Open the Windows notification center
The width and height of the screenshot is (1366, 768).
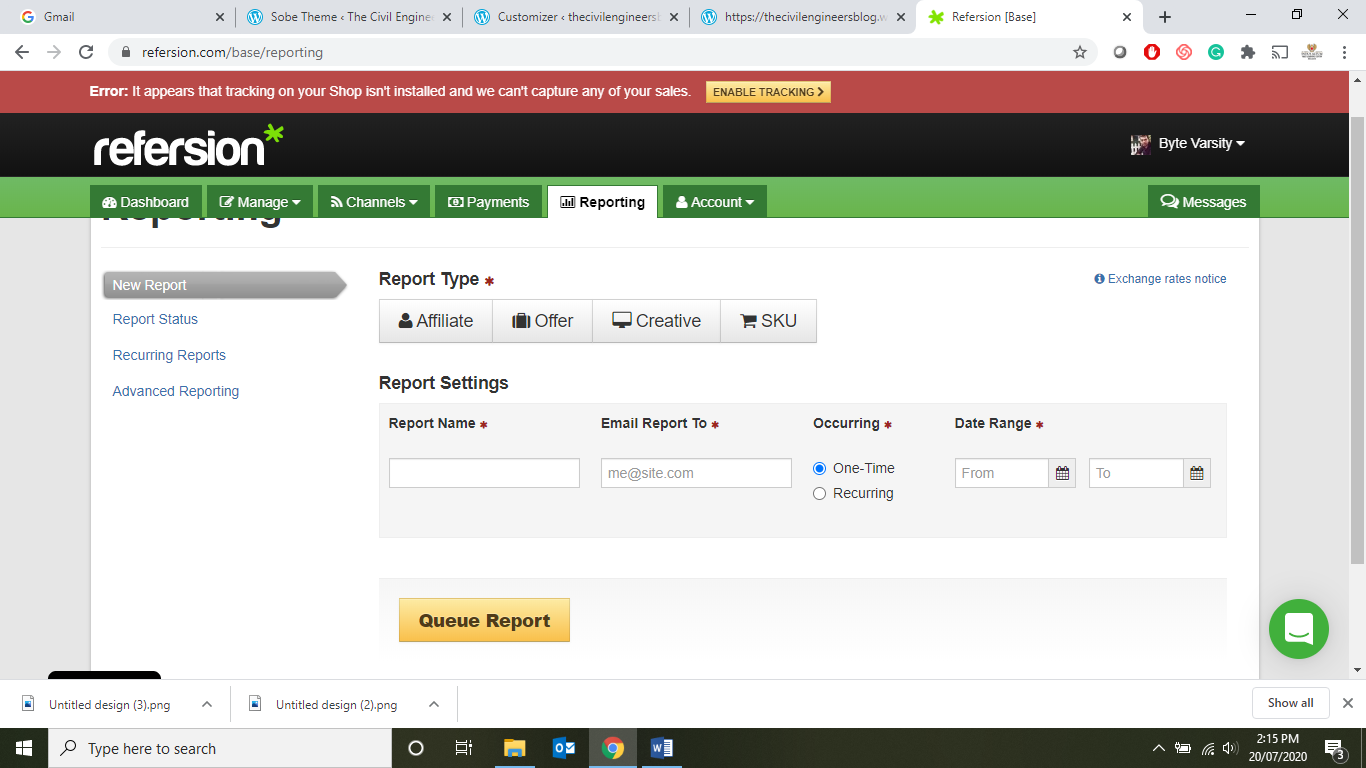click(1334, 748)
